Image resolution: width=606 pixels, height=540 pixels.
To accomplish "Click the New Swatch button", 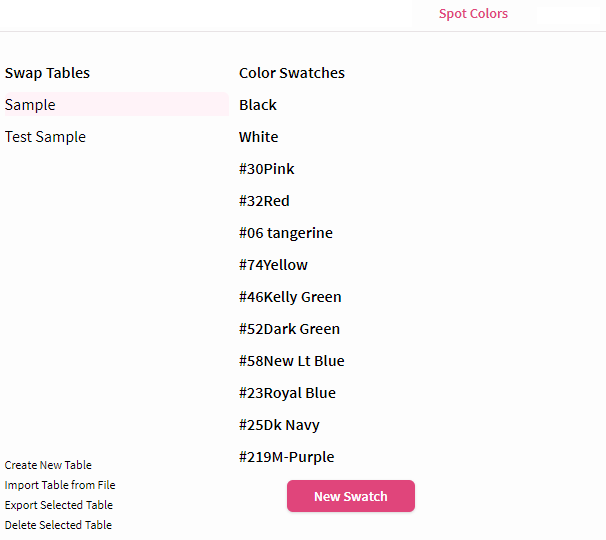I will [x=351, y=496].
